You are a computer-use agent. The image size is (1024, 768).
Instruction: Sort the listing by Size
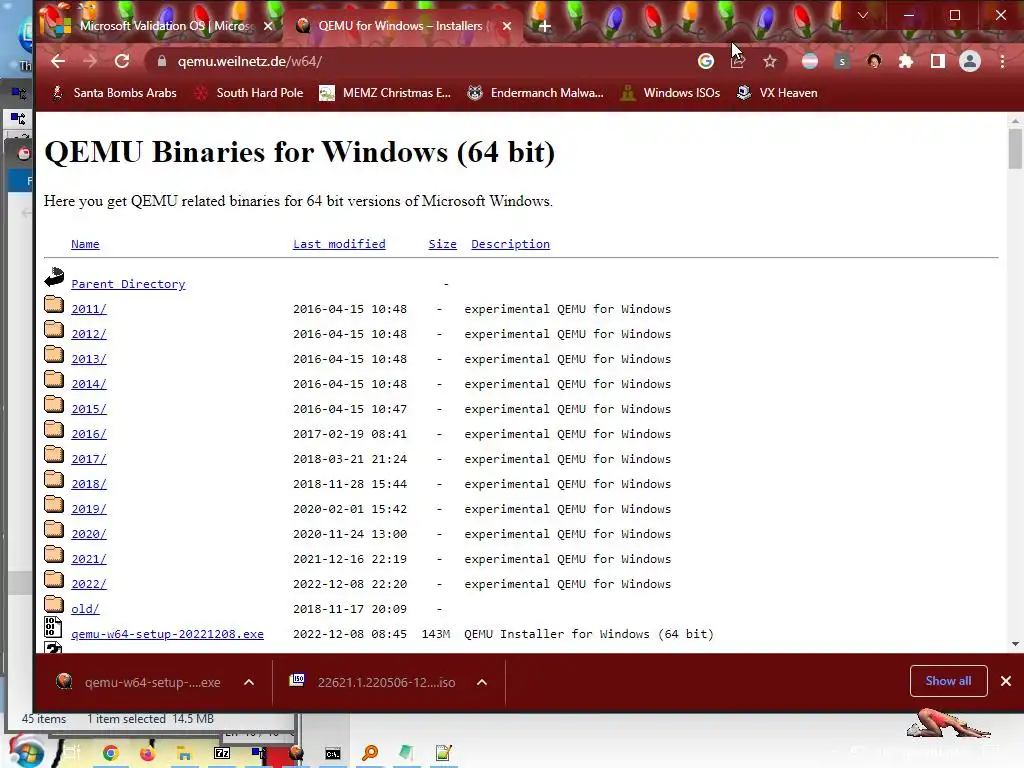[442, 244]
